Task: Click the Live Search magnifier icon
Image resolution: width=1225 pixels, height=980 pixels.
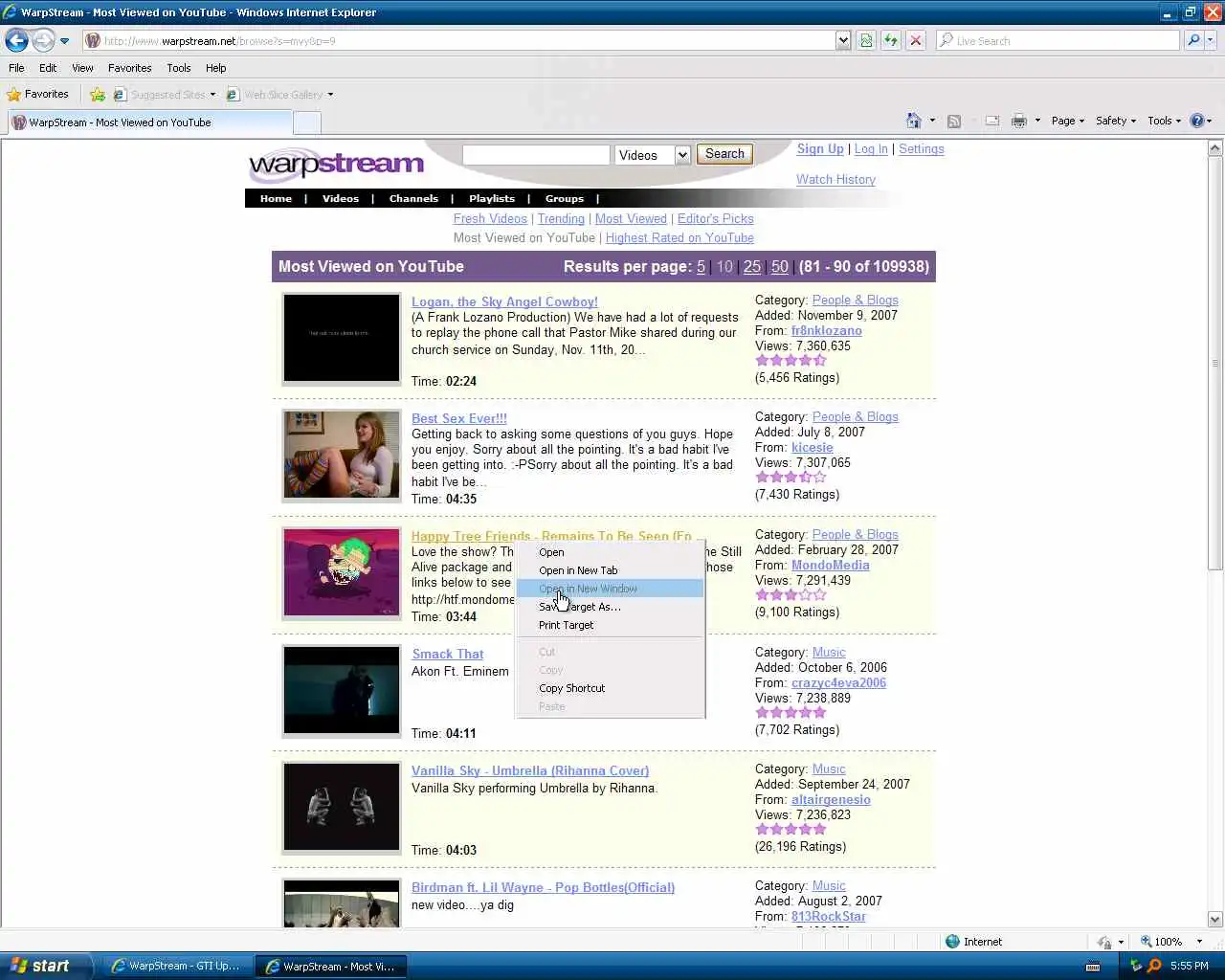Action: click(x=1192, y=40)
